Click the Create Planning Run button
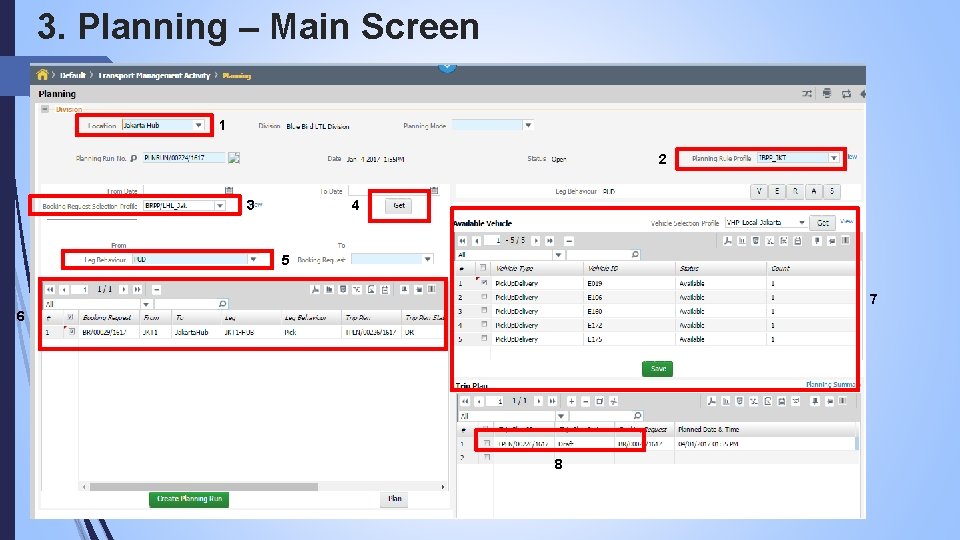Viewport: 960px width, 540px height. [189, 499]
